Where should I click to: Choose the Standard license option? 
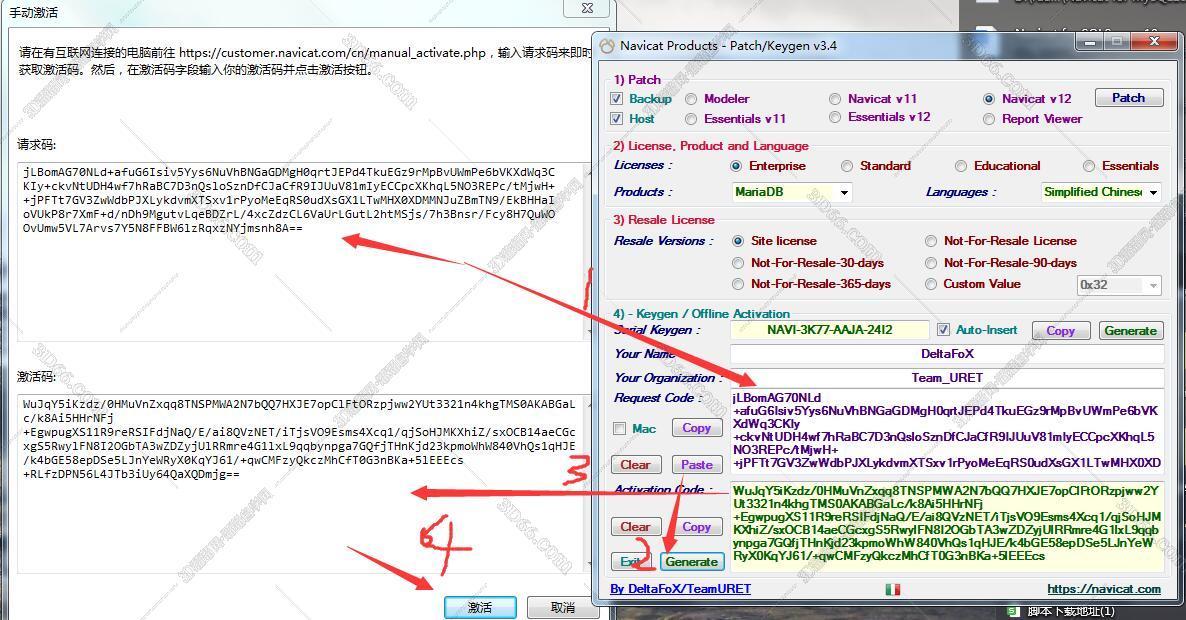tap(847, 166)
